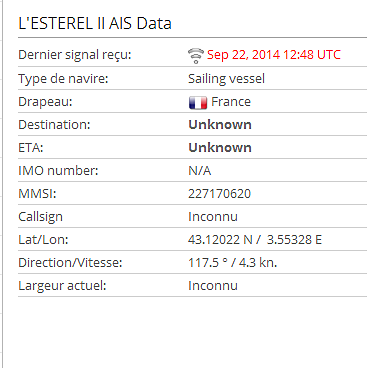Click the 43.12022 N / 3.55328 E coordinates
381x368 pixels.
255,240
